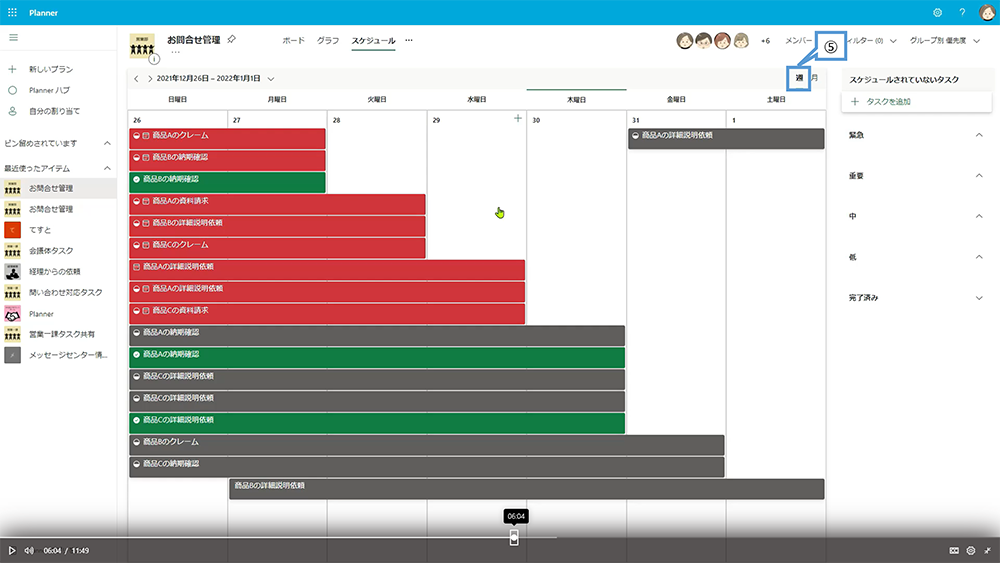Mark 商品Aの資料請求 task complete circle

point(136,201)
